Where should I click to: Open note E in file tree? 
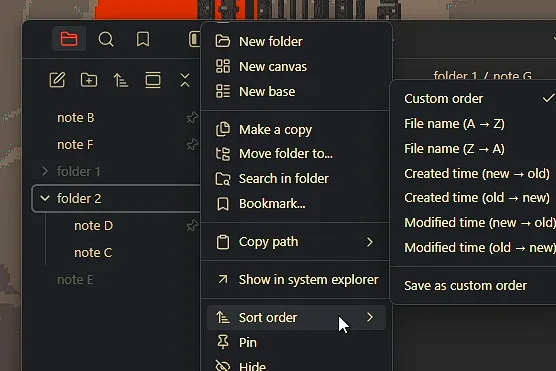pyautogui.click(x=75, y=279)
